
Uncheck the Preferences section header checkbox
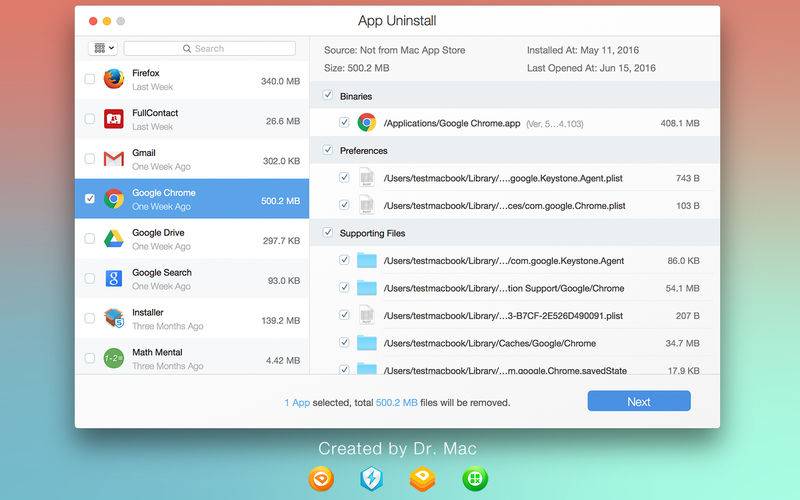(x=328, y=150)
